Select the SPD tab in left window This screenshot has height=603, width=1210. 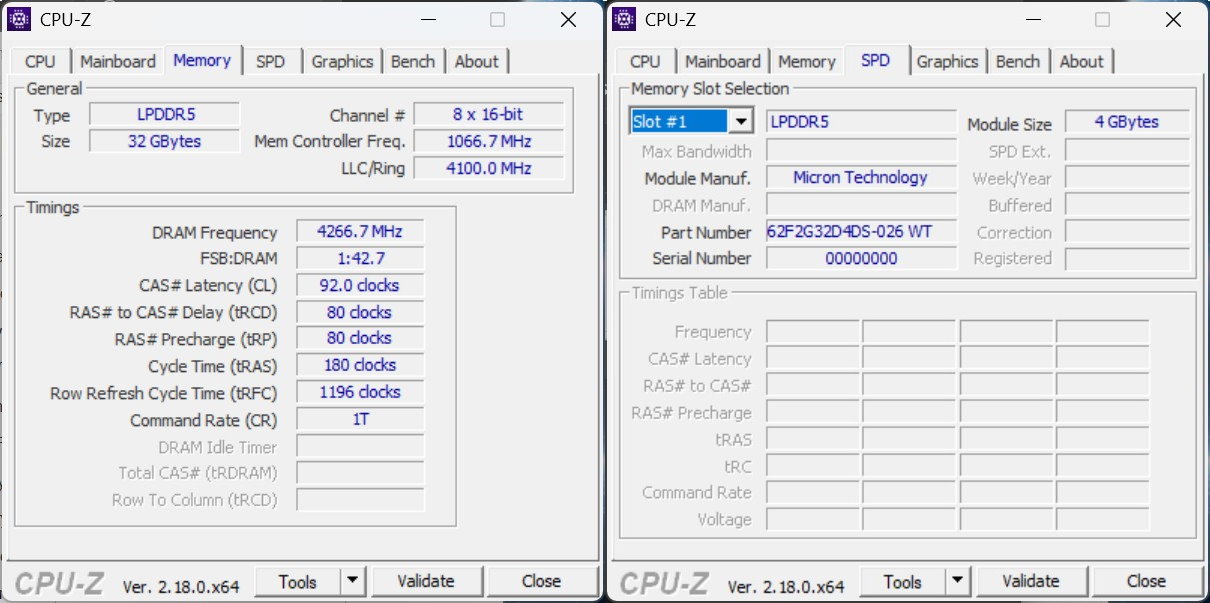(x=272, y=61)
